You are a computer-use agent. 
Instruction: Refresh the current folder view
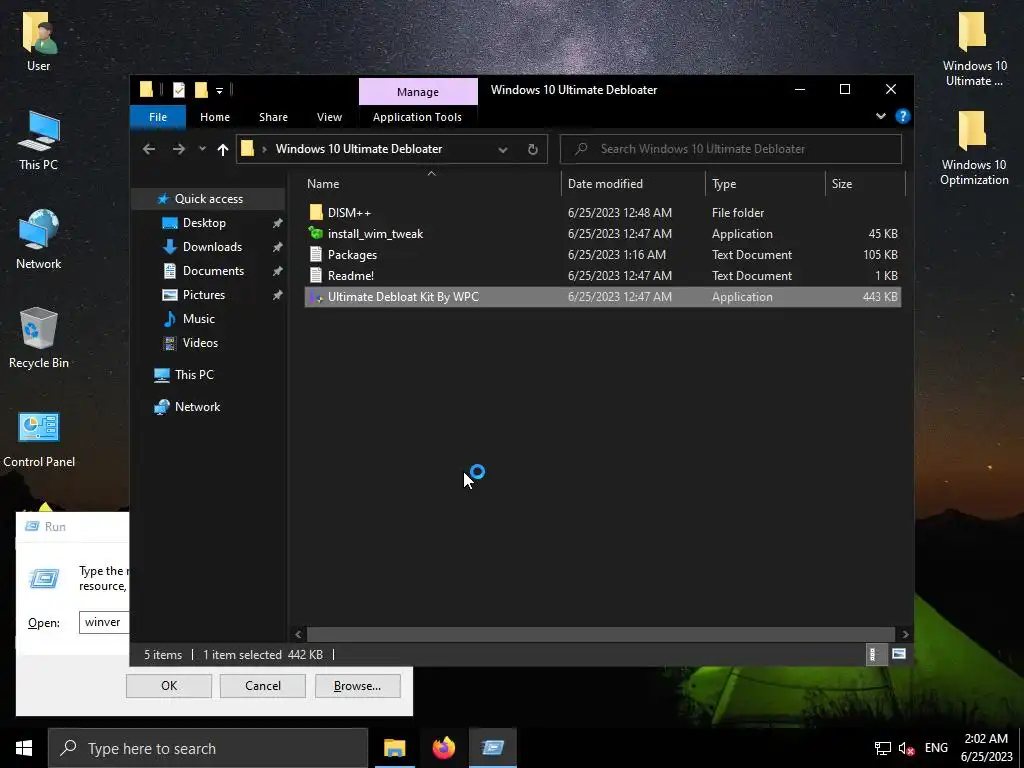[x=533, y=150]
